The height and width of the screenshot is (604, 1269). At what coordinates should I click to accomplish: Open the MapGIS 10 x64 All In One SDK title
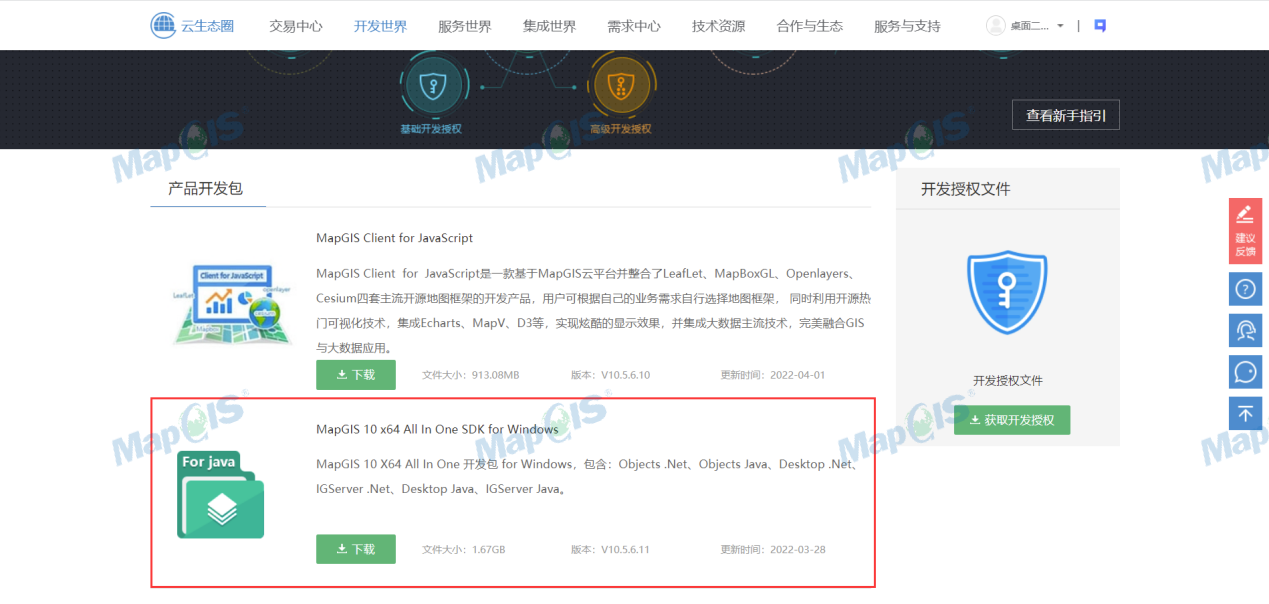437,429
